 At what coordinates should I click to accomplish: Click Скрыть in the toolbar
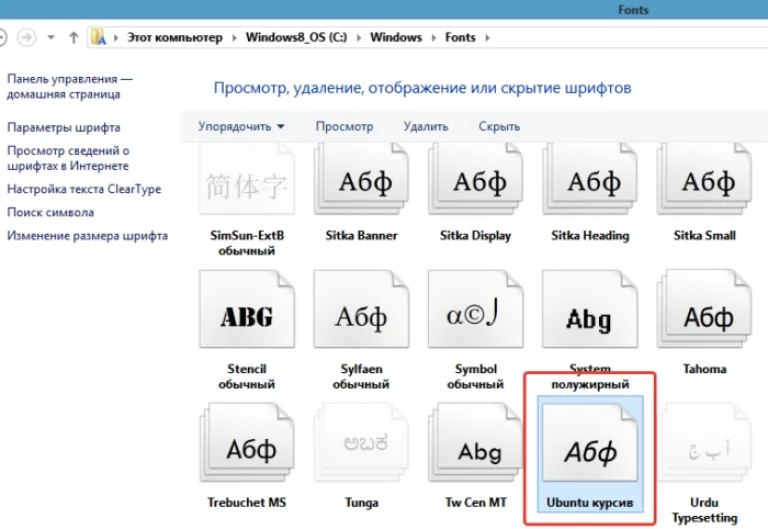click(x=499, y=126)
